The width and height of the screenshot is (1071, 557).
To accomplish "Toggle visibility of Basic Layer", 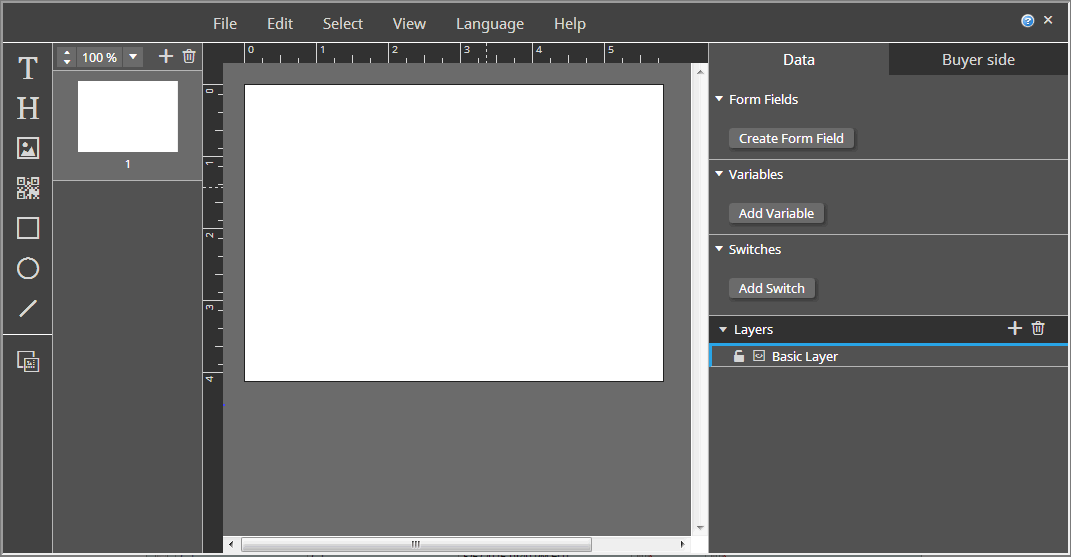I will pyautogui.click(x=759, y=356).
